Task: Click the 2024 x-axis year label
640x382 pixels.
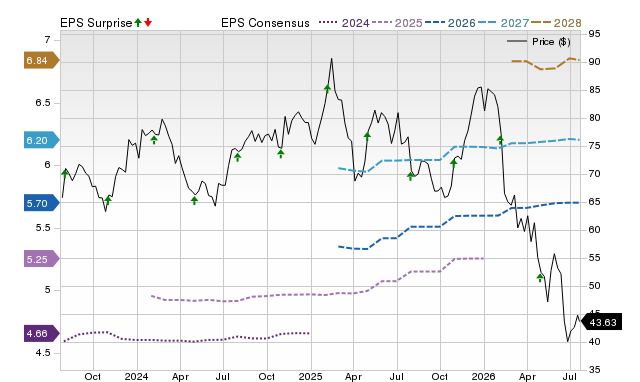Action: point(136,376)
